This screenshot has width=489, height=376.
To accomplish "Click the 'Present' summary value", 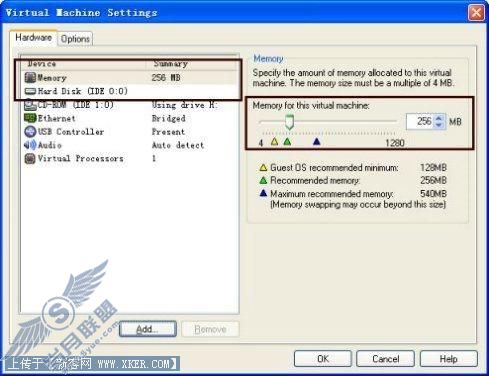I will (x=168, y=132).
